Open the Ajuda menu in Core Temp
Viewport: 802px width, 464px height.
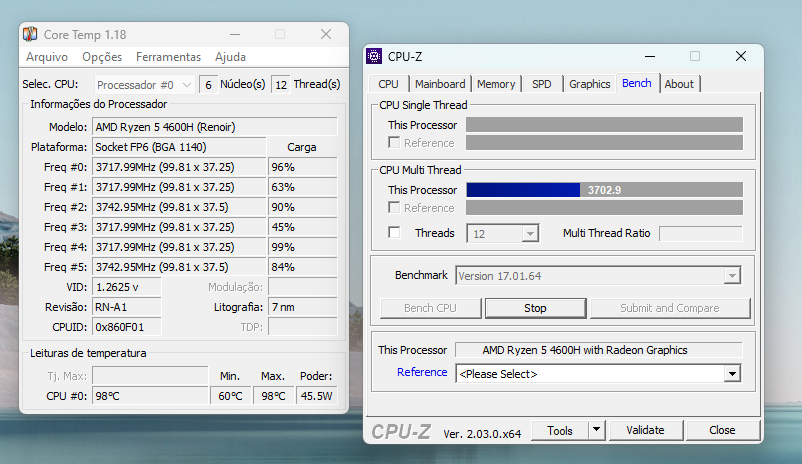point(230,57)
